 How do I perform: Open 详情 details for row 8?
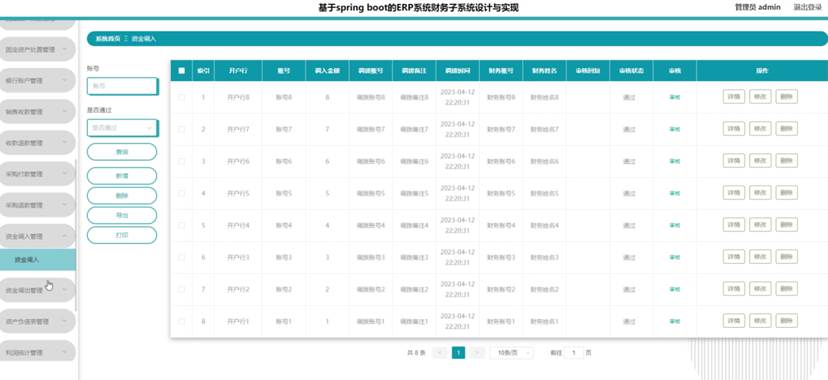click(733, 321)
